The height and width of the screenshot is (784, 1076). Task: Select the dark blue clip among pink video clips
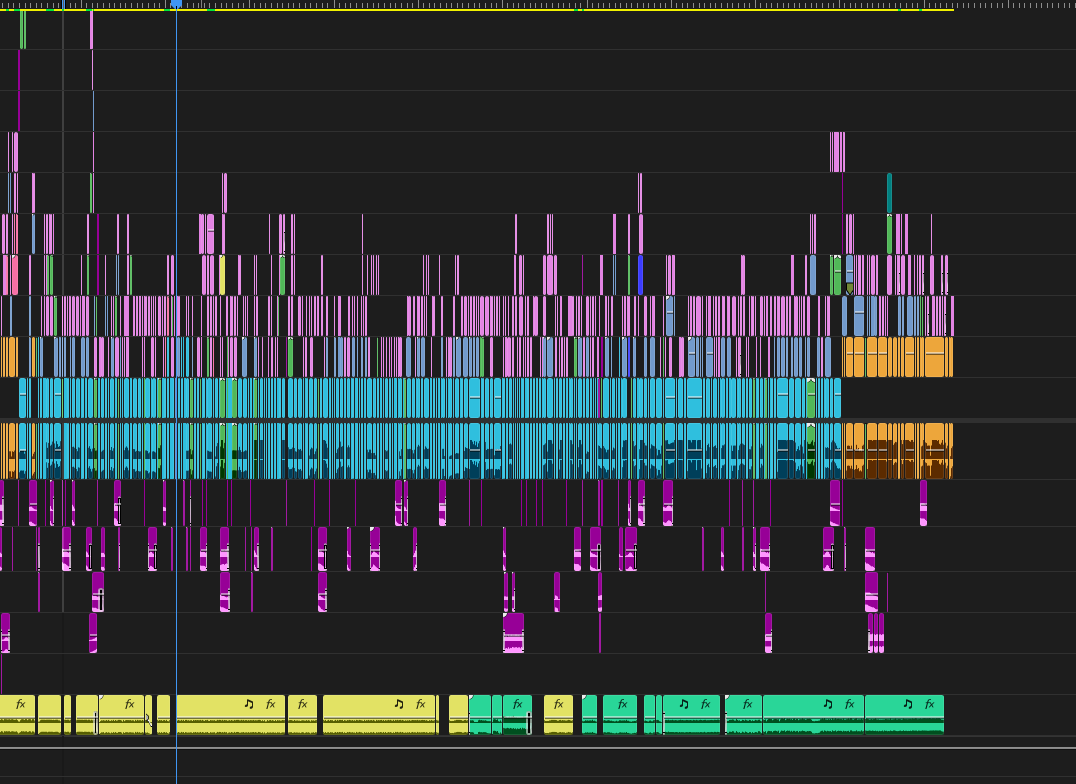click(640, 275)
